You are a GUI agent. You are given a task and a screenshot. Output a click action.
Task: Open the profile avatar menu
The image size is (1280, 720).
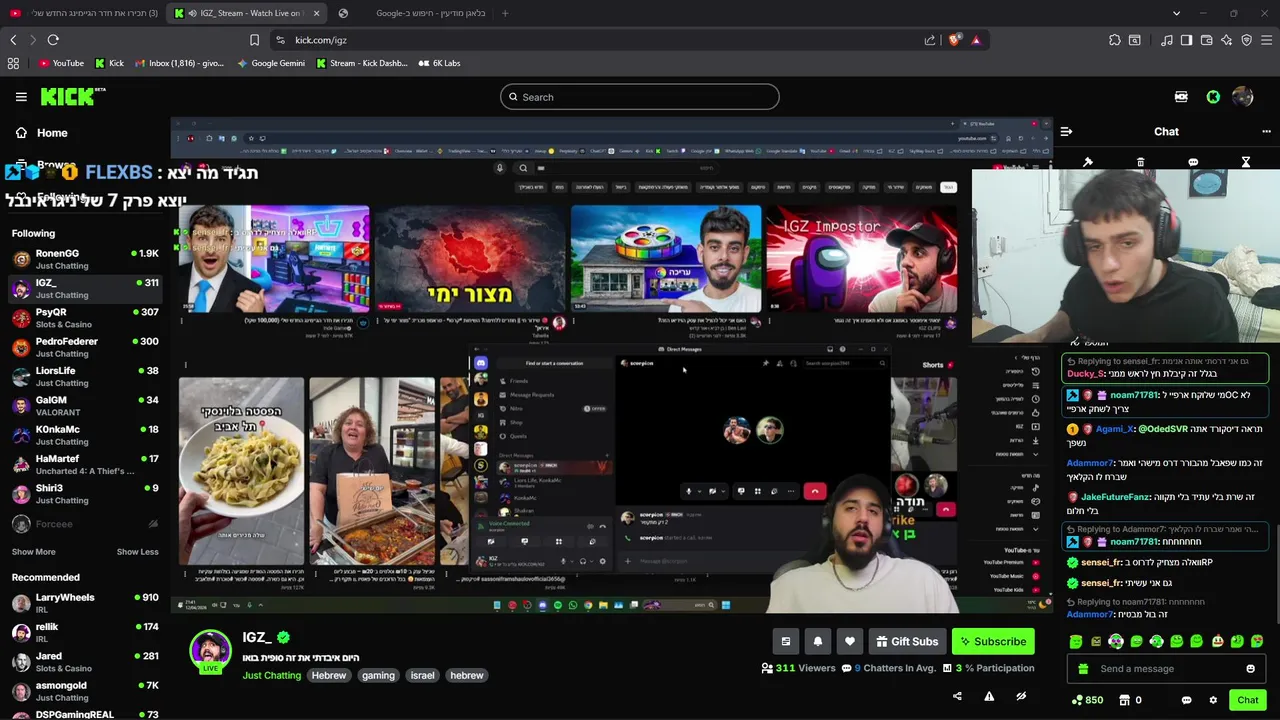tap(1243, 97)
